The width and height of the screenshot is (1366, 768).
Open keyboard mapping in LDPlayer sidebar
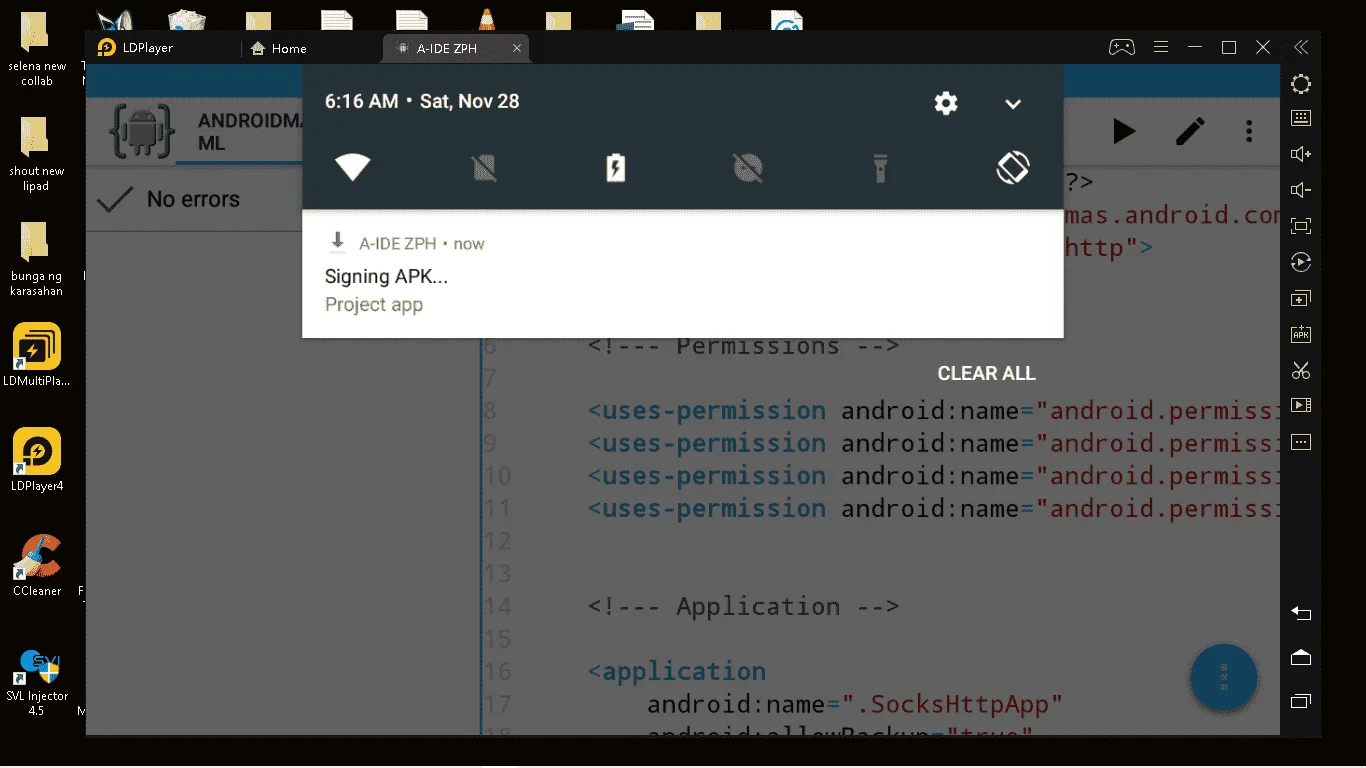pyautogui.click(x=1301, y=118)
